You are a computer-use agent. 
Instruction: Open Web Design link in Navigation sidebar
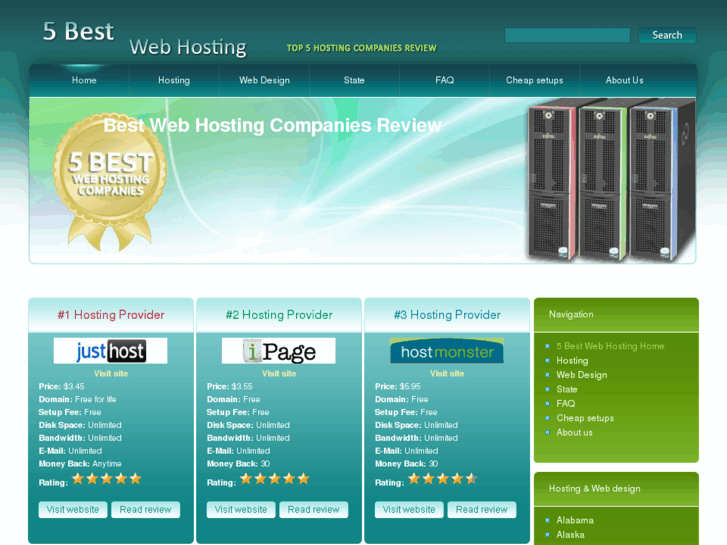[582, 375]
